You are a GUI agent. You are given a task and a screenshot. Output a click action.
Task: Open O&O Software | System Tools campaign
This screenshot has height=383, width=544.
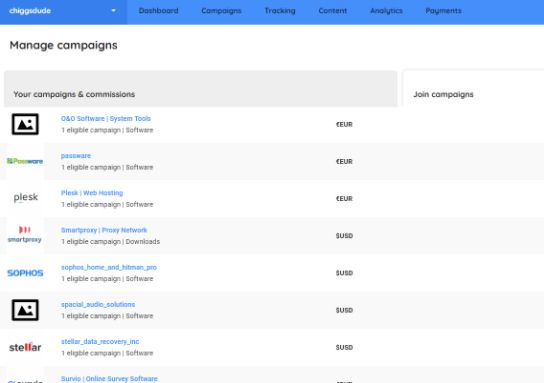(x=106, y=119)
